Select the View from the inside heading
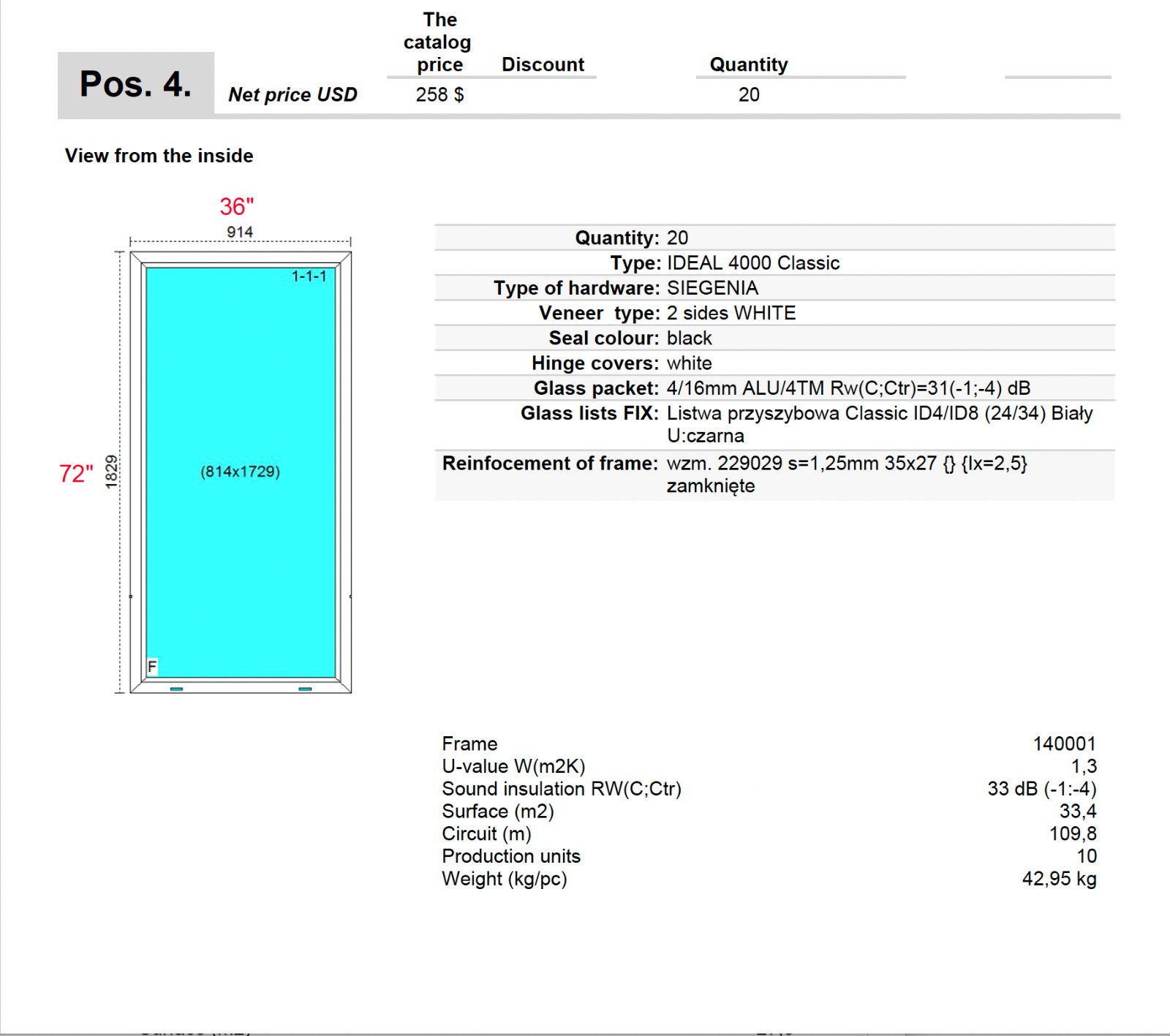1170x1036 pixels. pyautogui.click(x=159, y=156)
